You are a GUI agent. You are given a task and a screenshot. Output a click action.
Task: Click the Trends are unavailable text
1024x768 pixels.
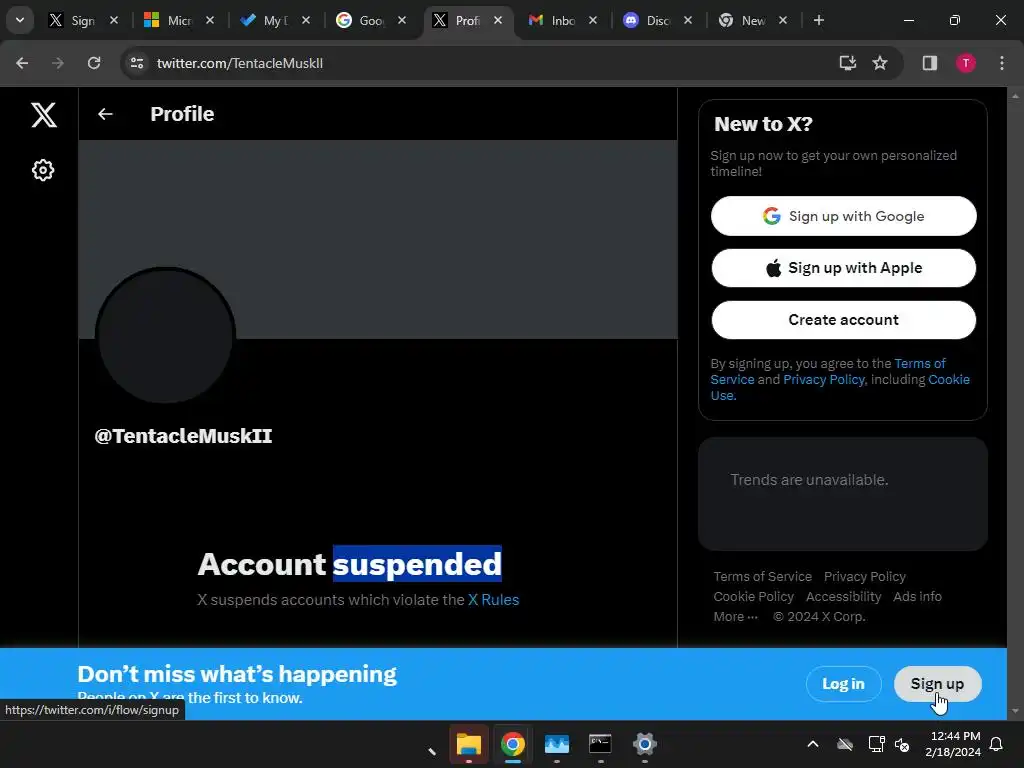[809, 480]
